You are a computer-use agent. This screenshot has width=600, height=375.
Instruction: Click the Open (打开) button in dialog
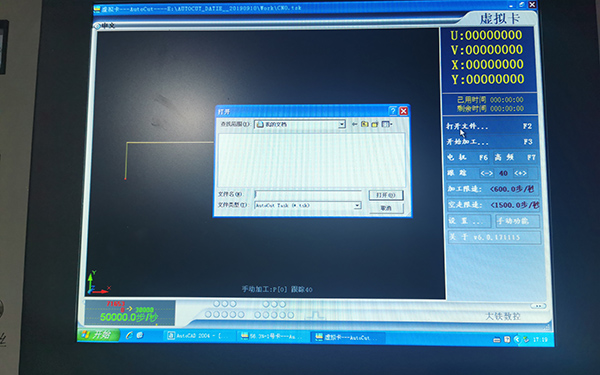[x=386, y=195]
